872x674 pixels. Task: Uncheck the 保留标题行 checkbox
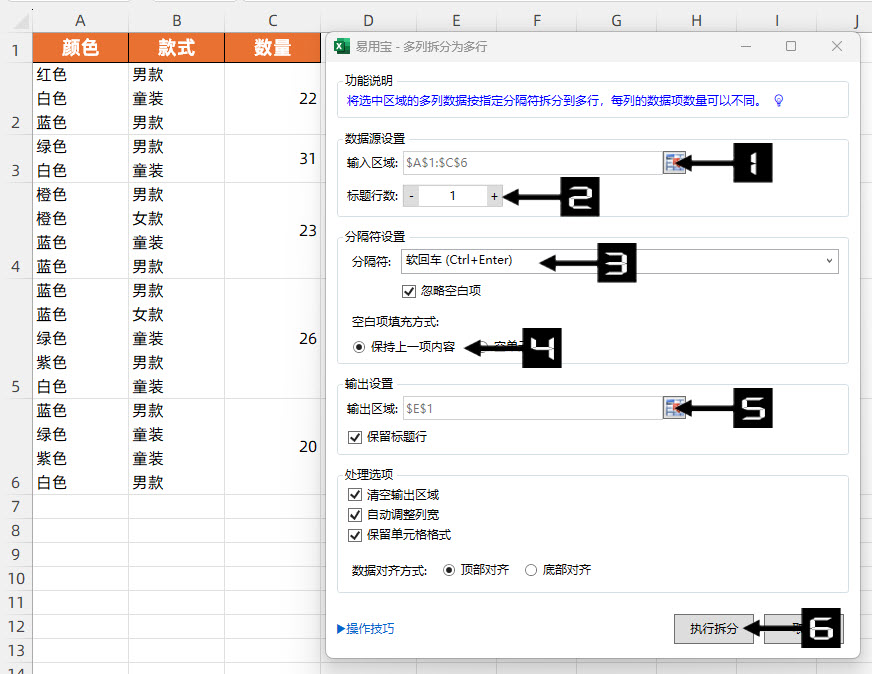355,437
